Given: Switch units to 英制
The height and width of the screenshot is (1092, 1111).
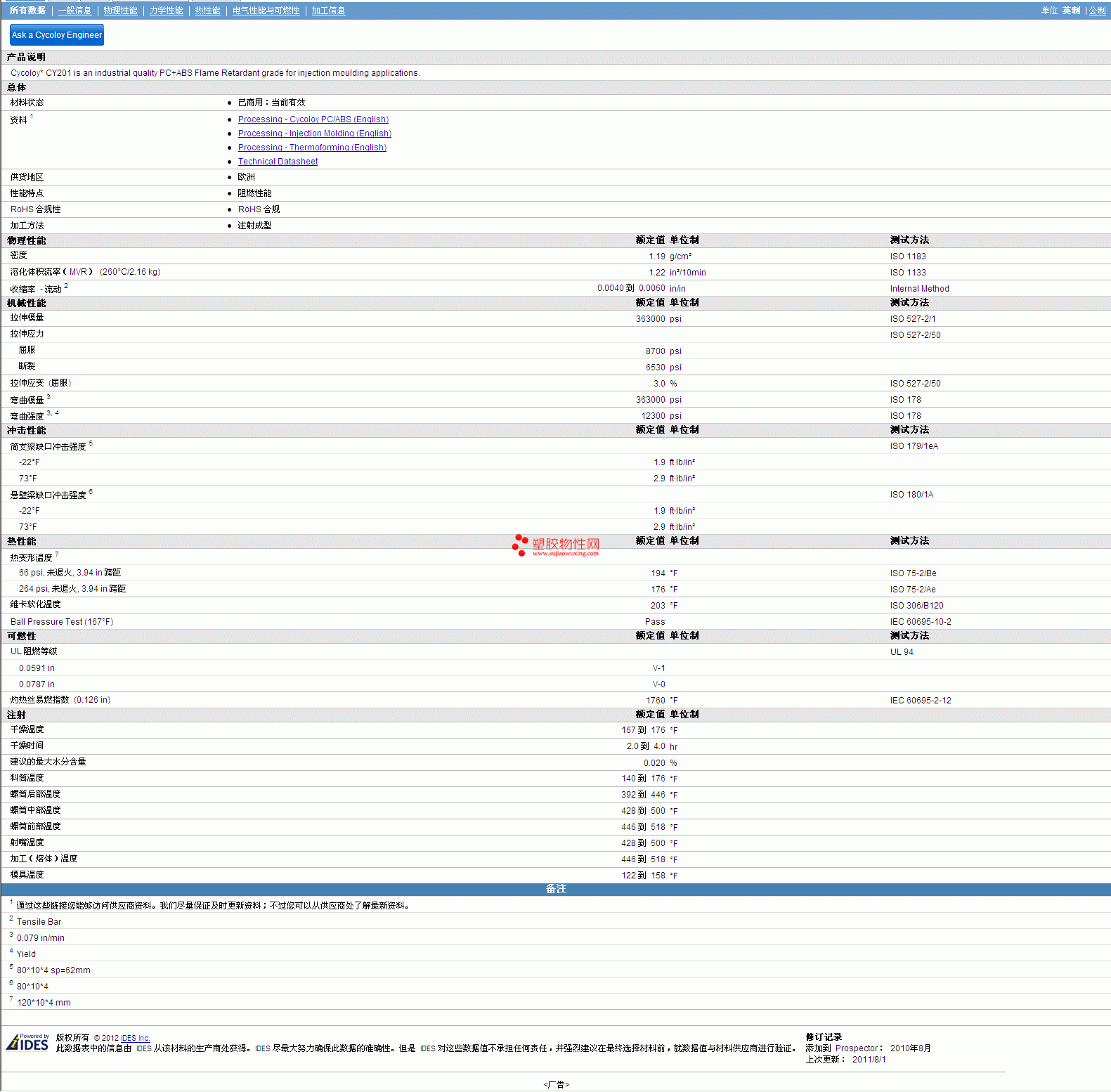Looking at the screenshot, I should [x=1071, y=11].
